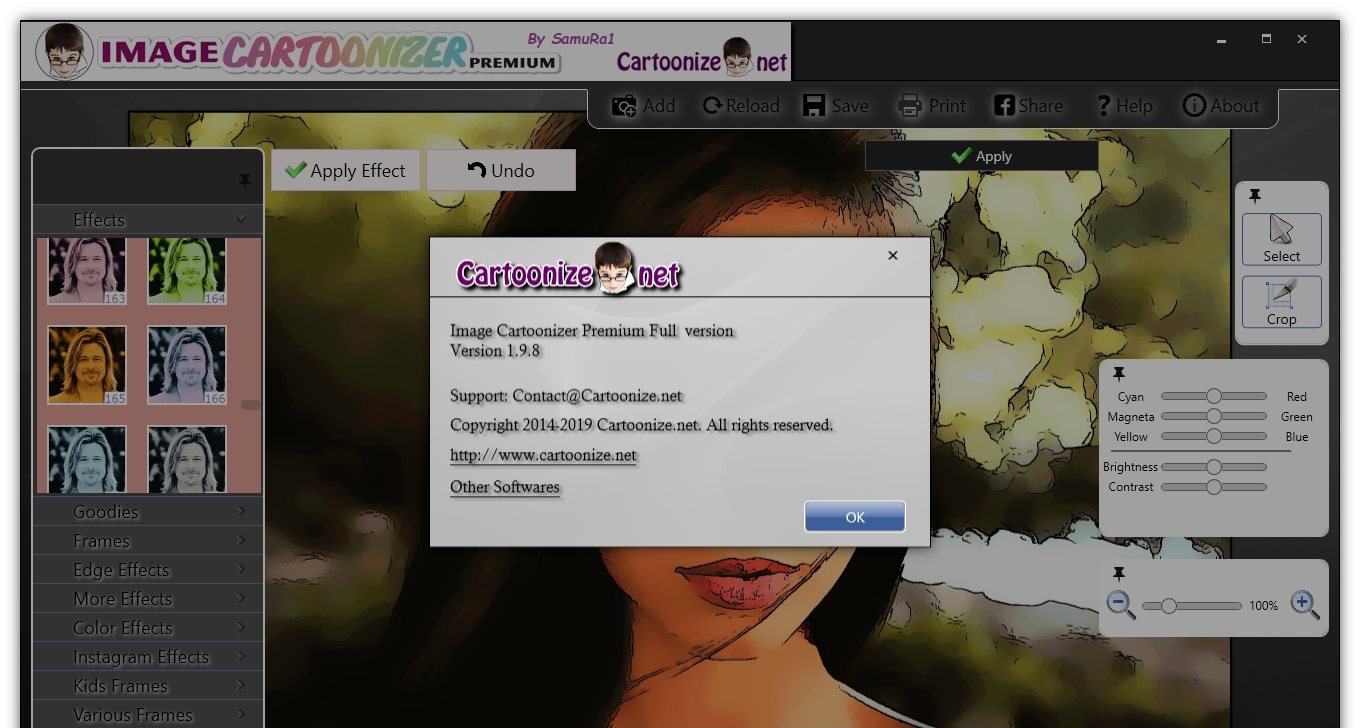The width and height of the screenshot is (1360, 728).
Task: Open the Other Softwares link
Action: [505, 487]
